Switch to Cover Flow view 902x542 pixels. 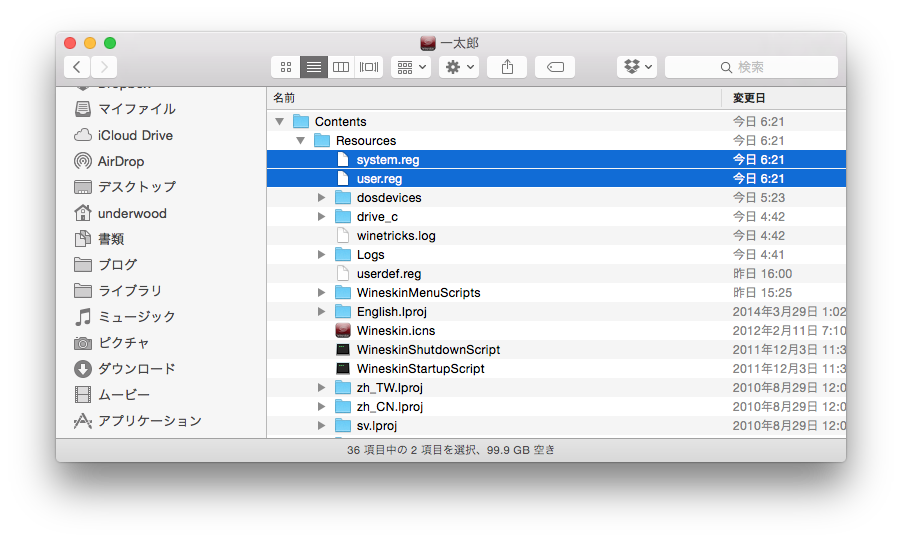click(x=369, y=67)
